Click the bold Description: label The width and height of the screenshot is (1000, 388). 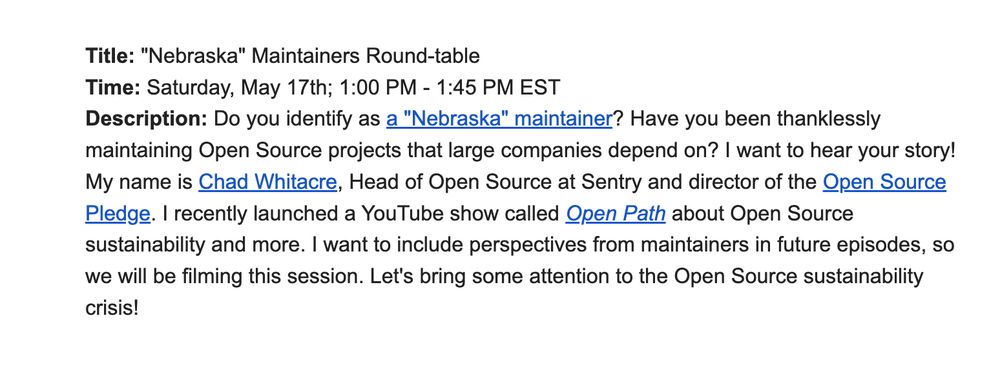tap(147, 119)
